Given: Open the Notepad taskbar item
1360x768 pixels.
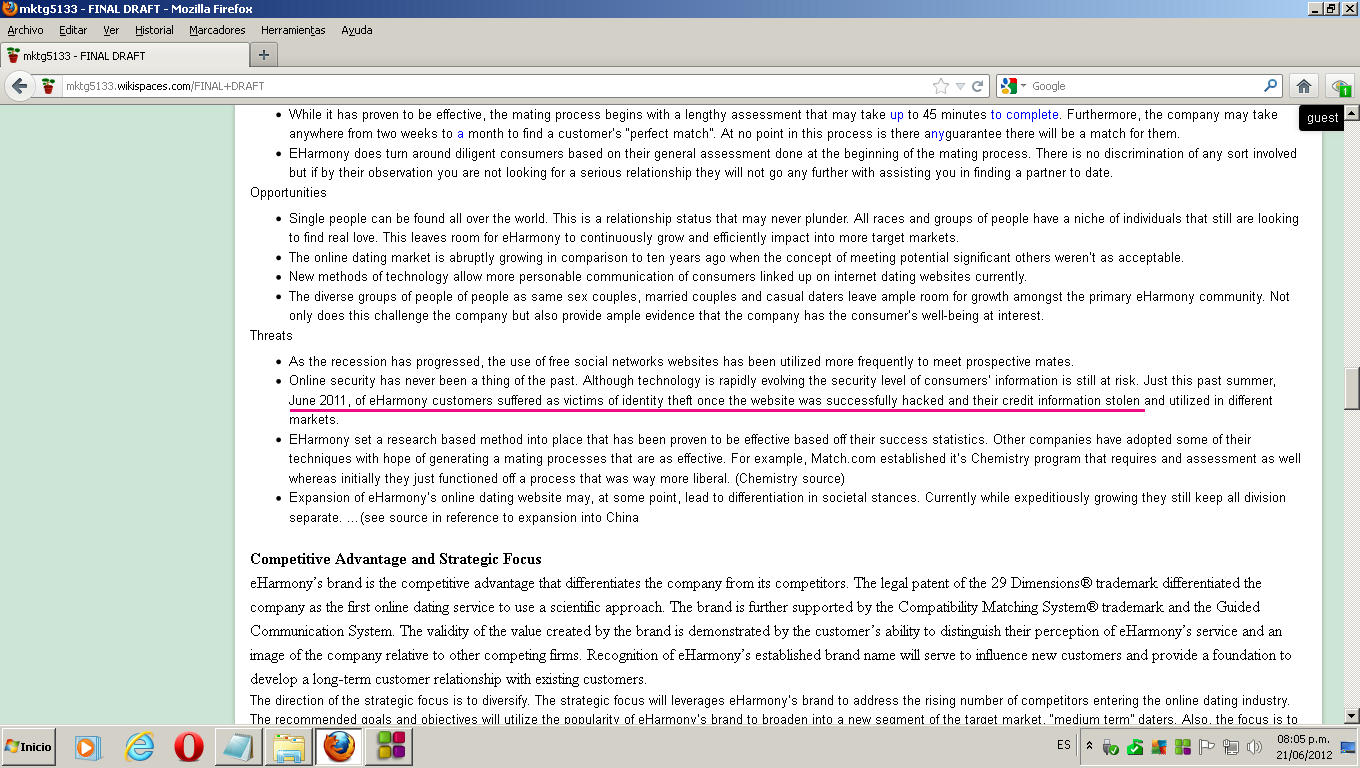Looking at the screenshot, I should 238,747.
